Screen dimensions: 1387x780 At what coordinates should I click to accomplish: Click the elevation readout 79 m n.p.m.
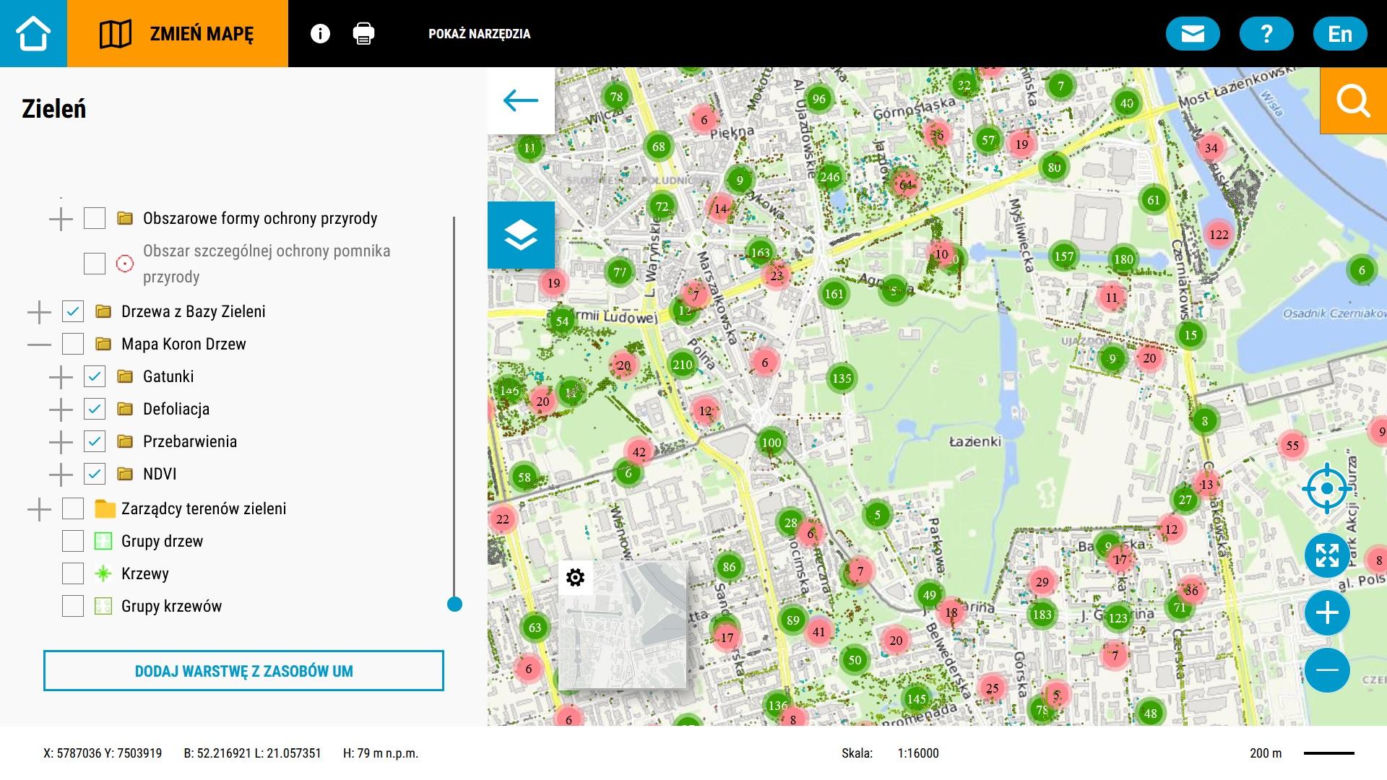click(x=381, y=753)
